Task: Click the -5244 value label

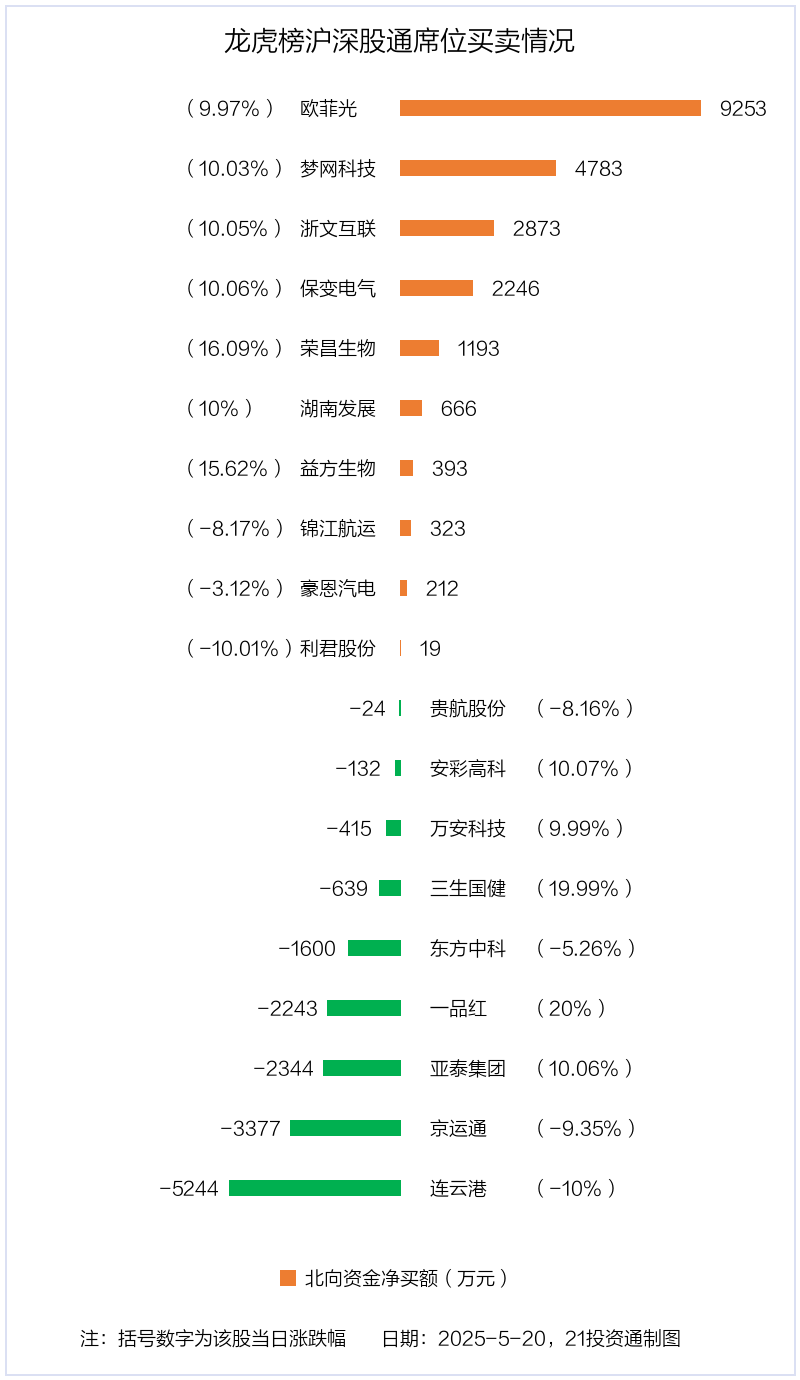Action: point(188,1188)
